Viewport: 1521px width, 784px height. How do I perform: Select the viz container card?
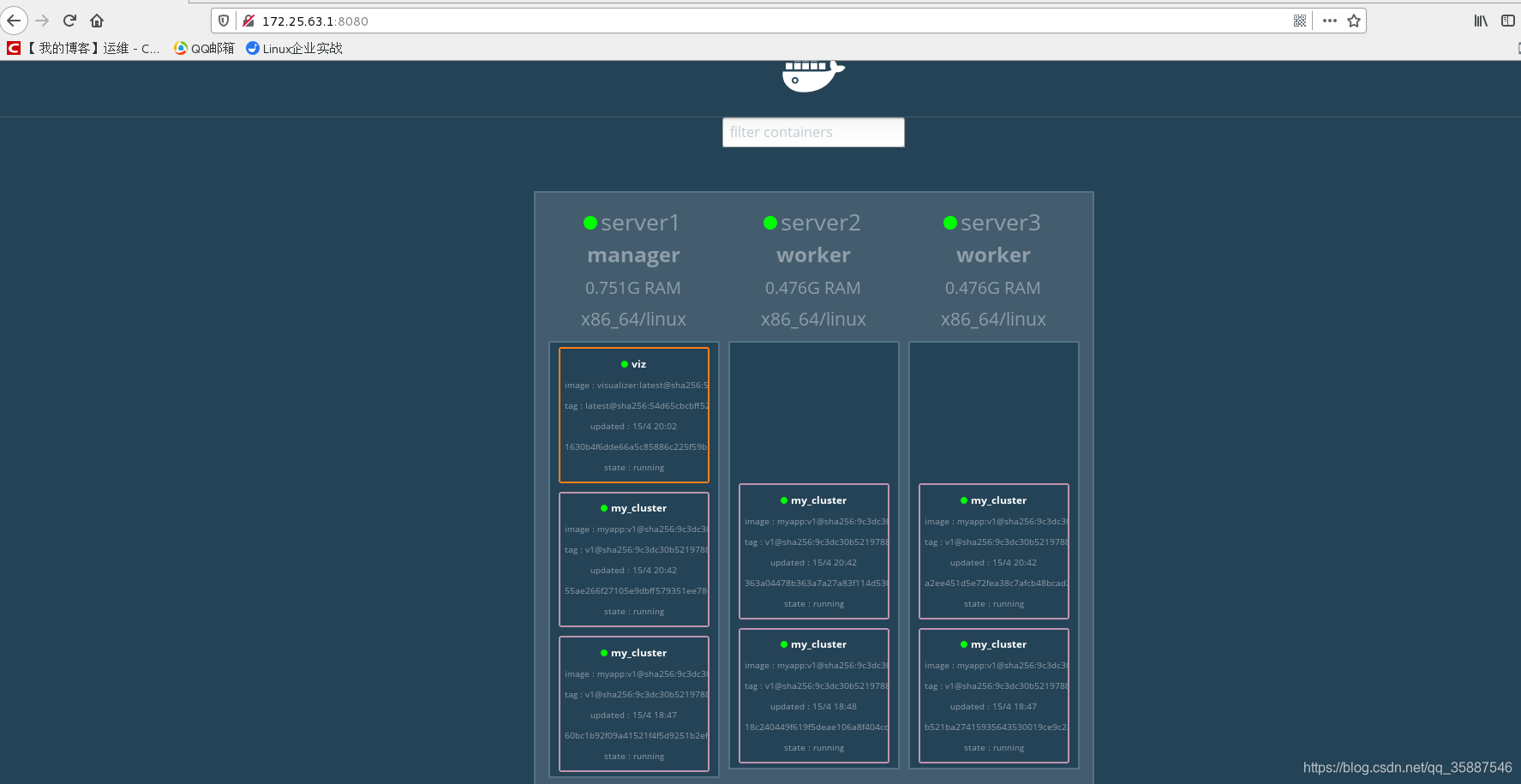[634, 415]
